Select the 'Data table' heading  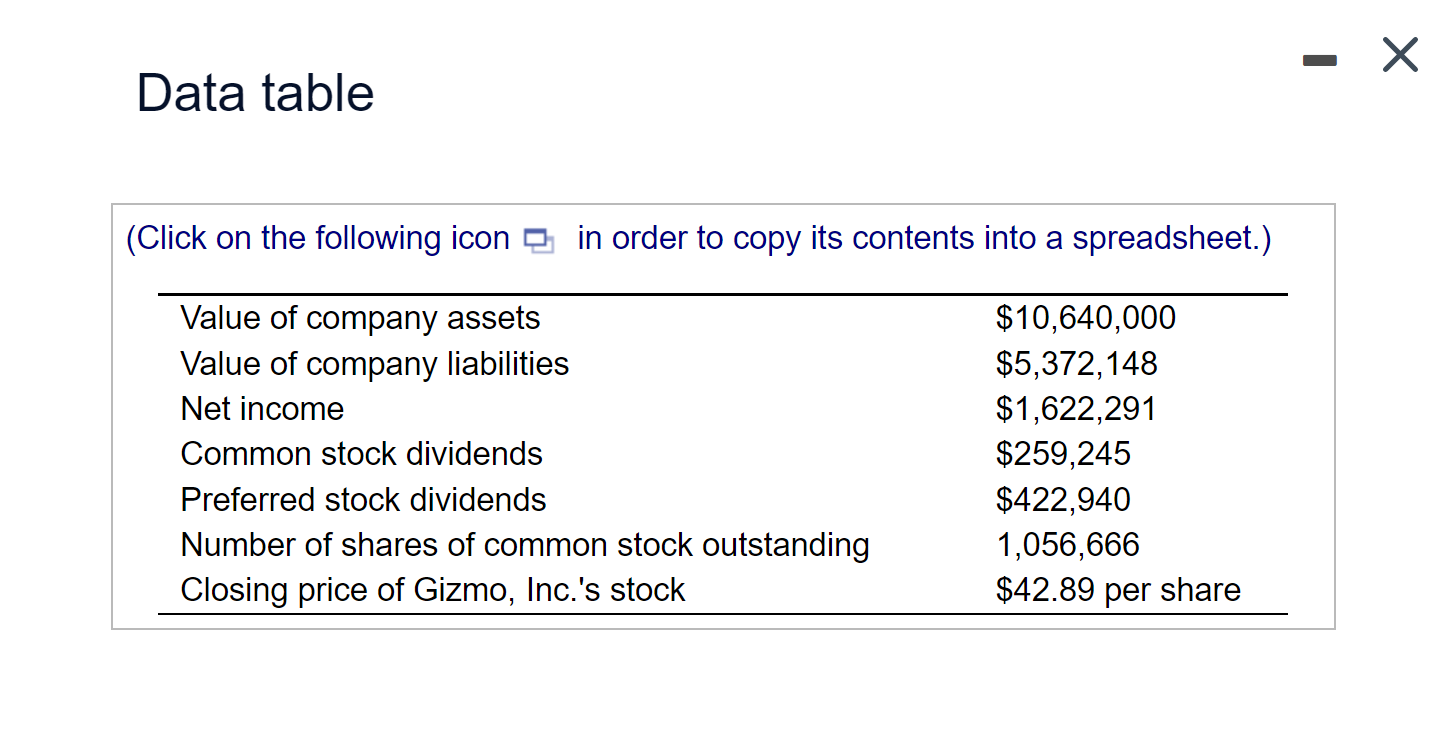[255, 92]
